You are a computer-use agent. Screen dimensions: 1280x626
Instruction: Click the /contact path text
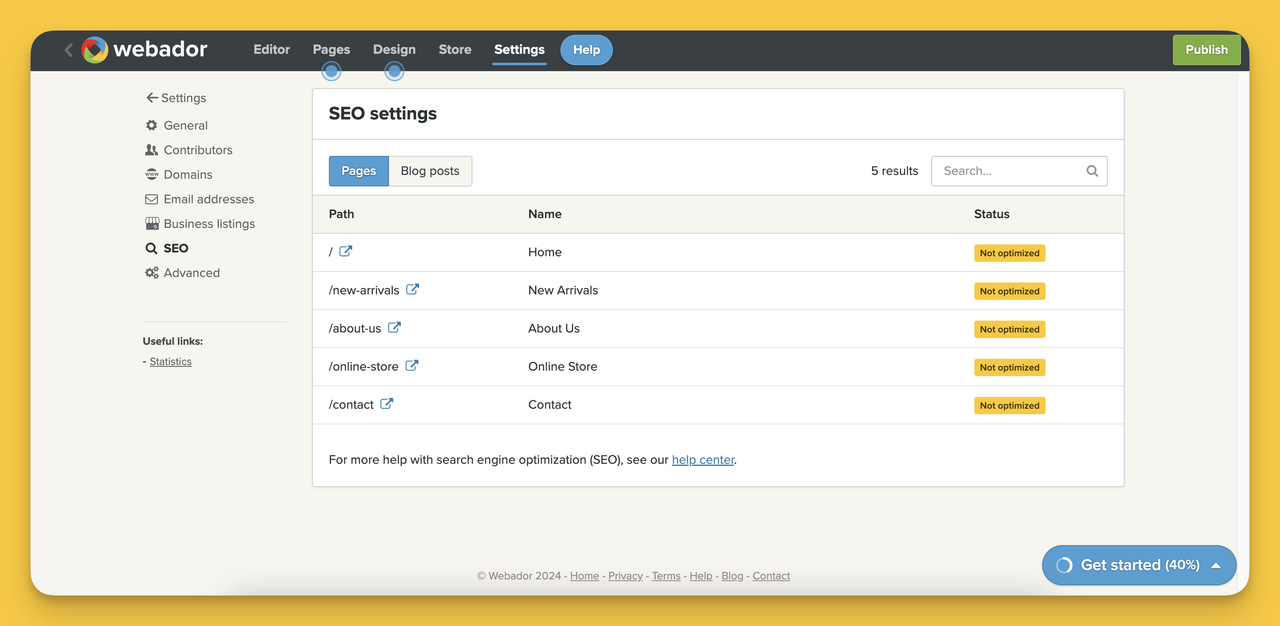[x=351, y=405]
